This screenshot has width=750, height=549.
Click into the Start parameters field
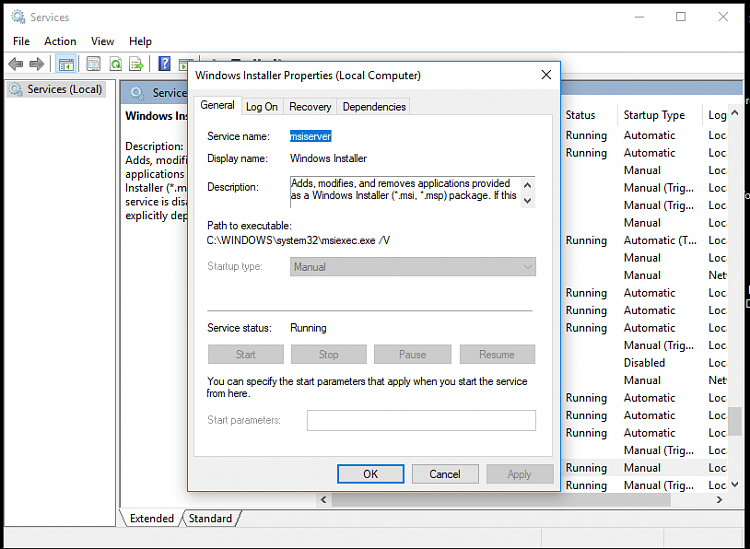pos(421,420)
